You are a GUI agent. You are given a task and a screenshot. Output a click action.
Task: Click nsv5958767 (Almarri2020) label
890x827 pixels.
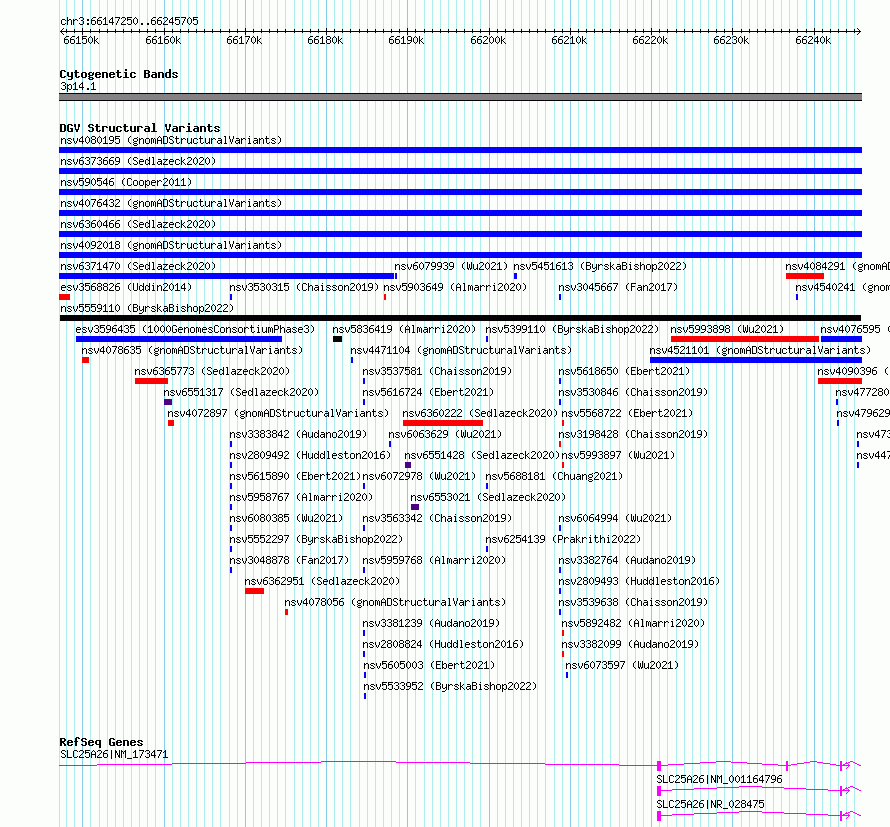point(301,497)
